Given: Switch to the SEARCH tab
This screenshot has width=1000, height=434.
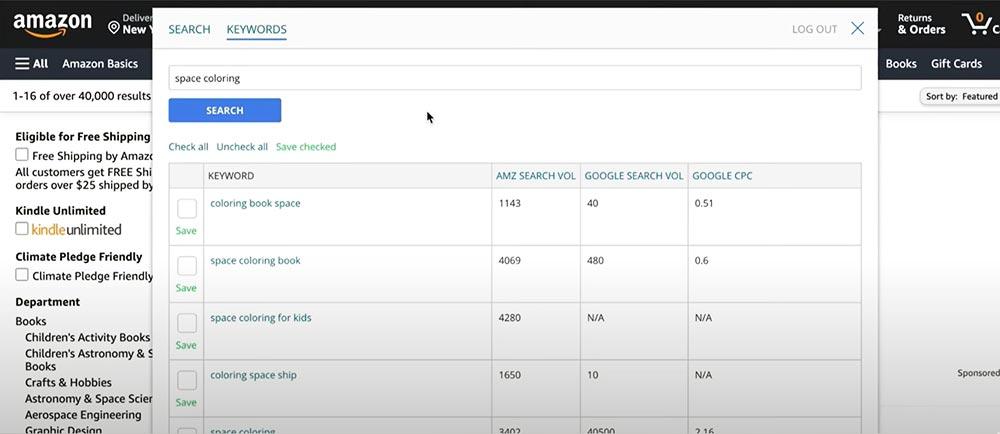Looking at the screenshot, I should 189,29.
